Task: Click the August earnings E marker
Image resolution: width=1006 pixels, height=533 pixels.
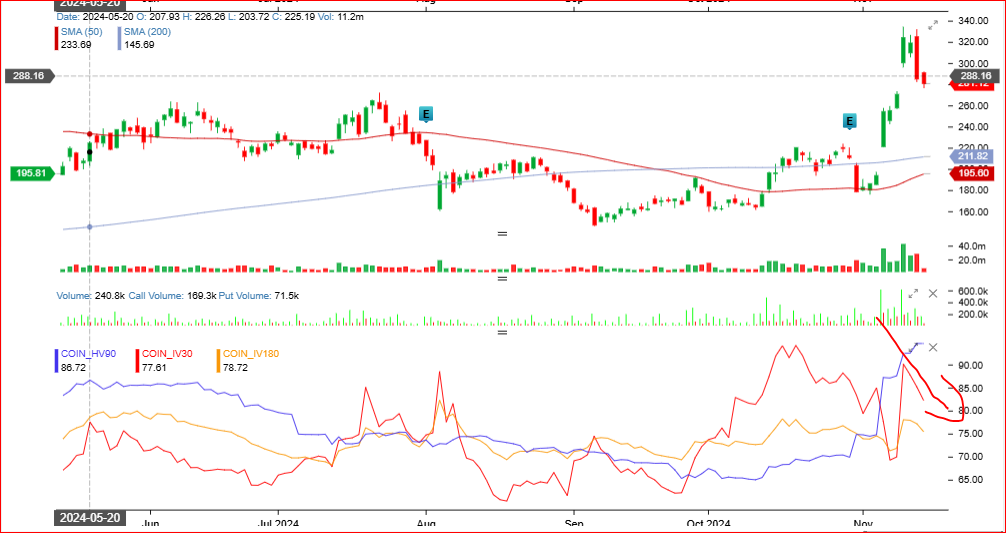Action: pos(425,114)
